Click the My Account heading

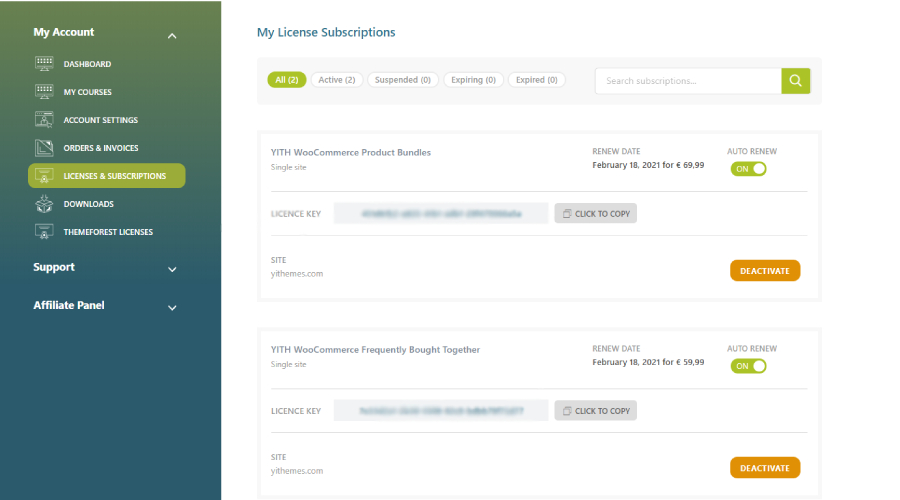coord(64,32)
